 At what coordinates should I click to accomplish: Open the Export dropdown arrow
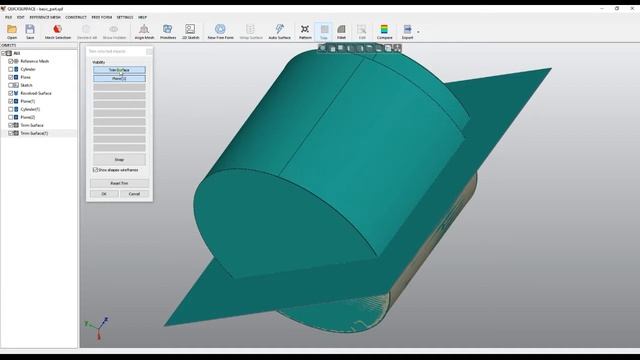click(x=418, y=32)
